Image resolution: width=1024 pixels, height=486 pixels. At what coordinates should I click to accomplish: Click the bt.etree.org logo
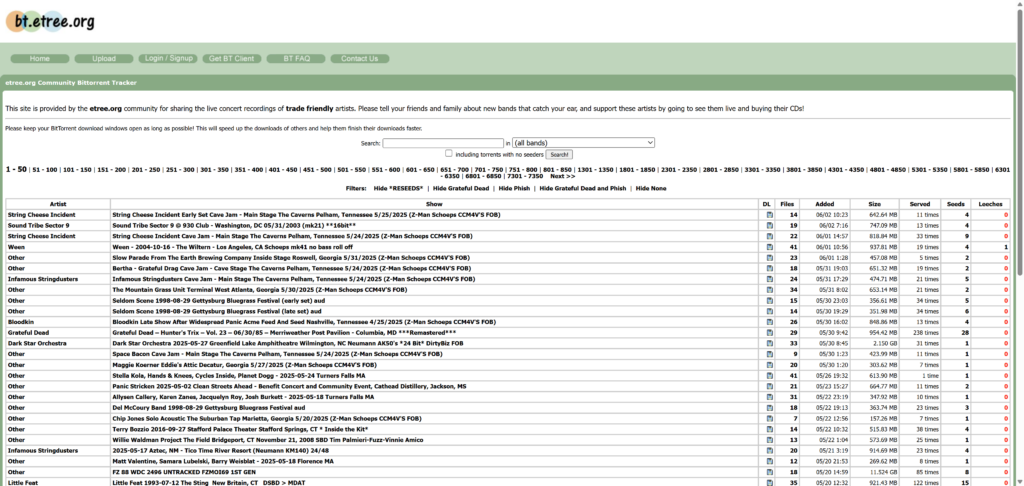(x=51, y=22)
